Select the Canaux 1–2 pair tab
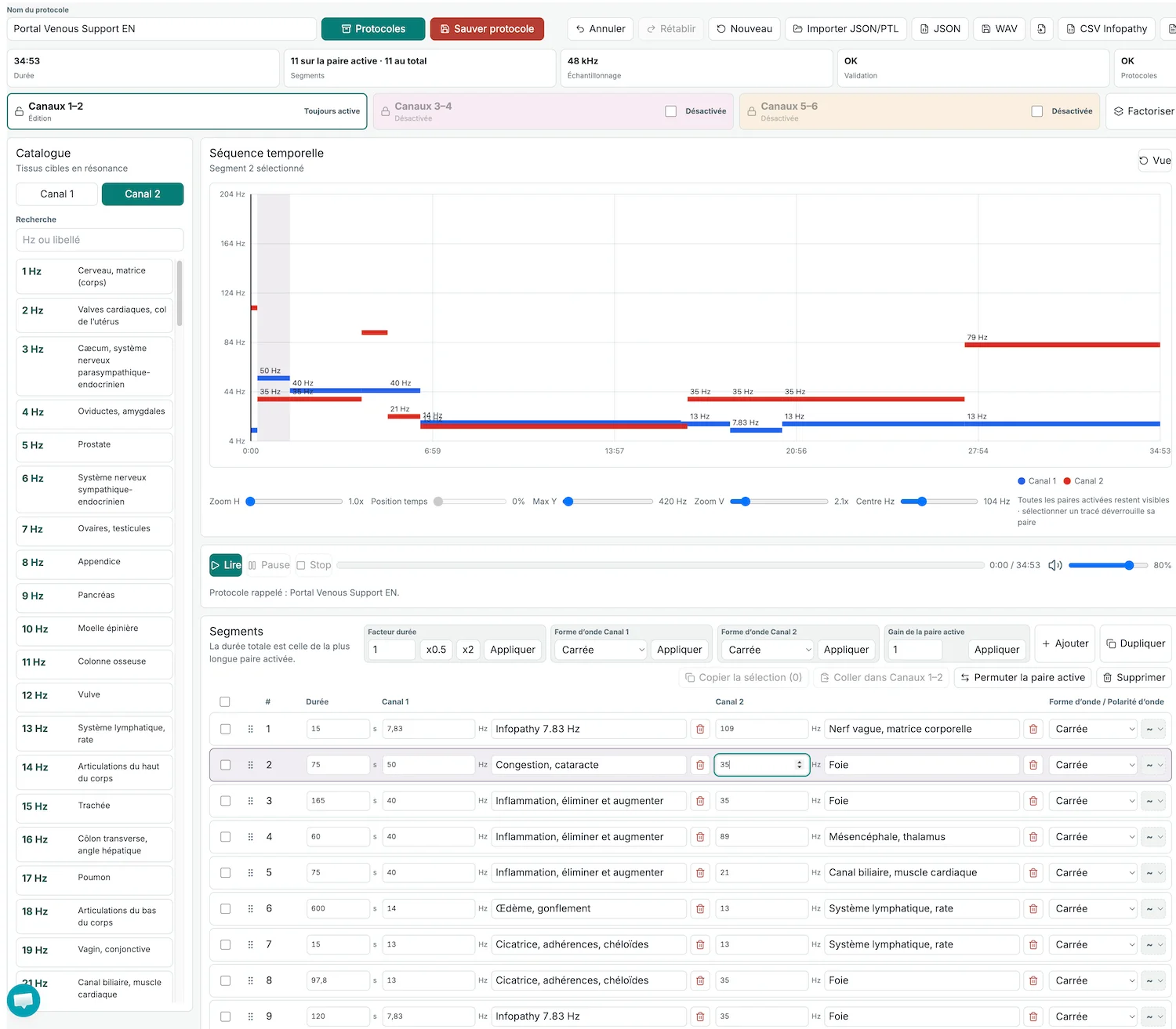The height and width of the screenshot is (1029, 1176). [187, 111]
